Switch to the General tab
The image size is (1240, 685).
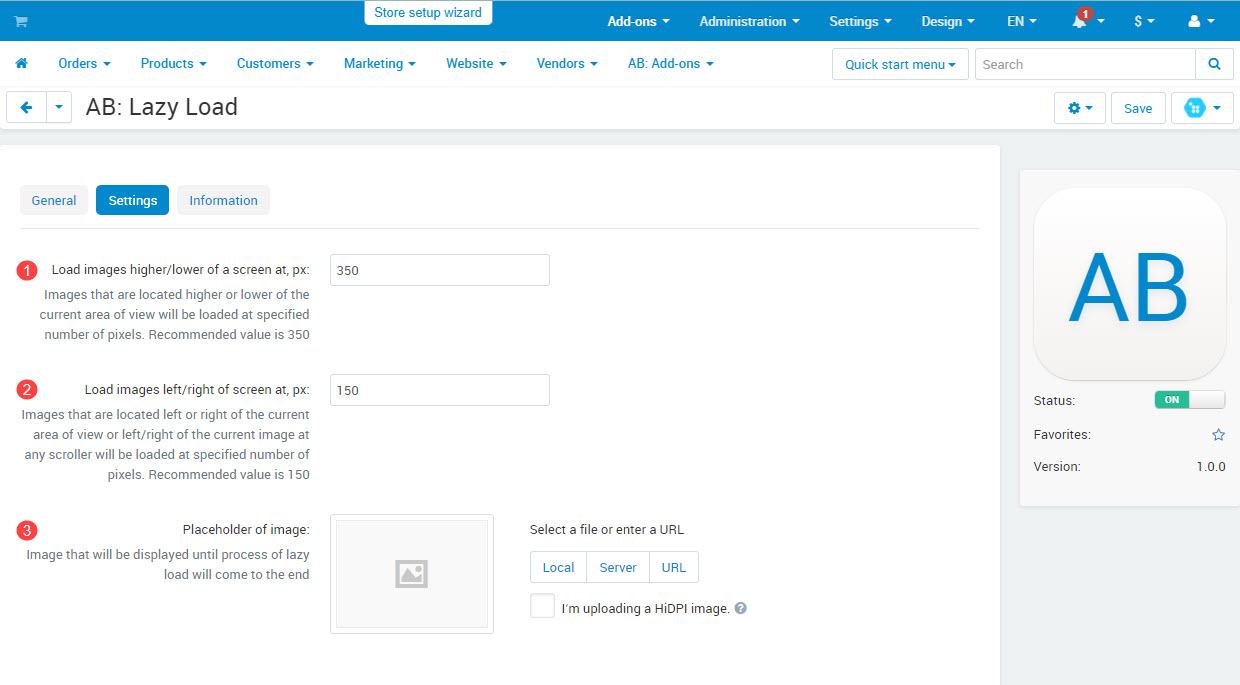point(54,200)
